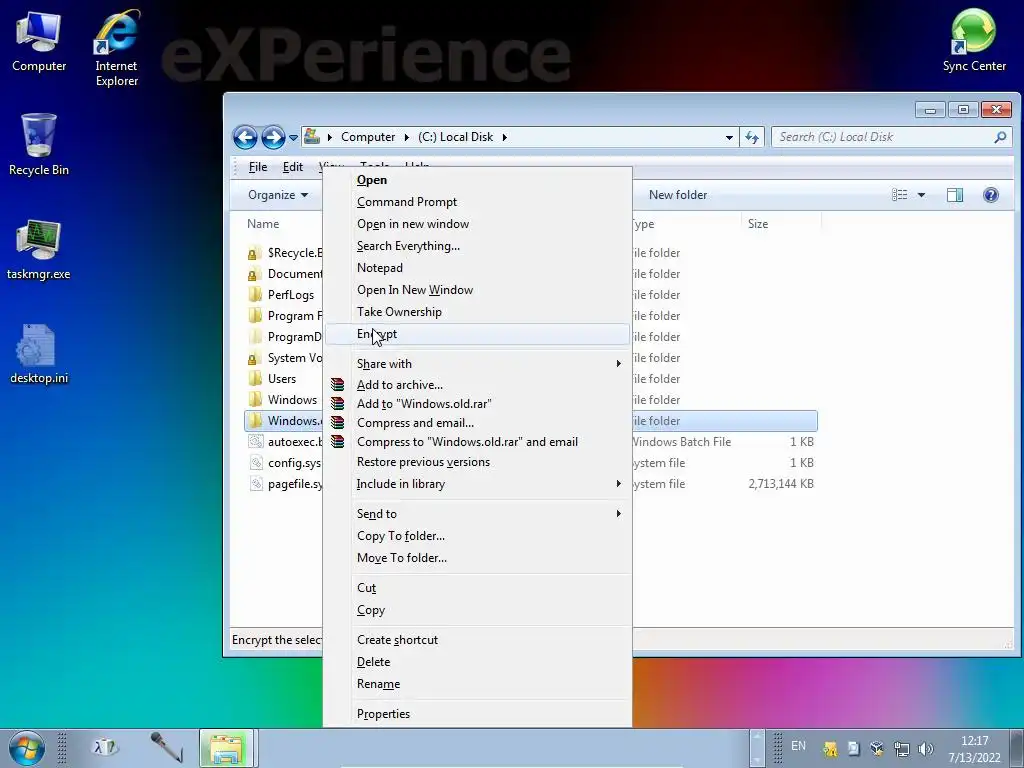Choose Create shortcut from context menu
Viewport: 1024px width, 768px height.
click(x=477, y=639)
